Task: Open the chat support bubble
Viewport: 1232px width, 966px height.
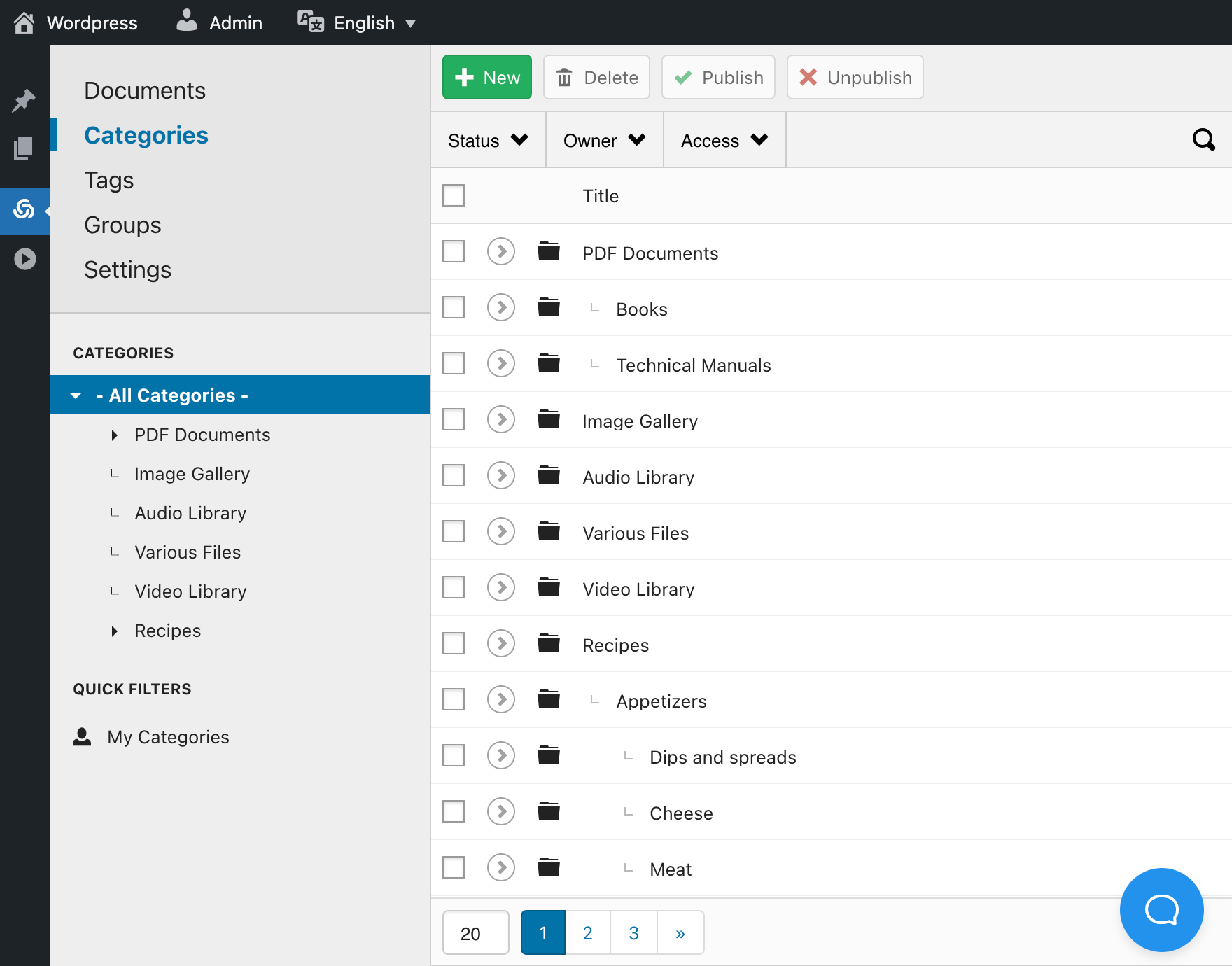Action: click(x=1161, y=909)
